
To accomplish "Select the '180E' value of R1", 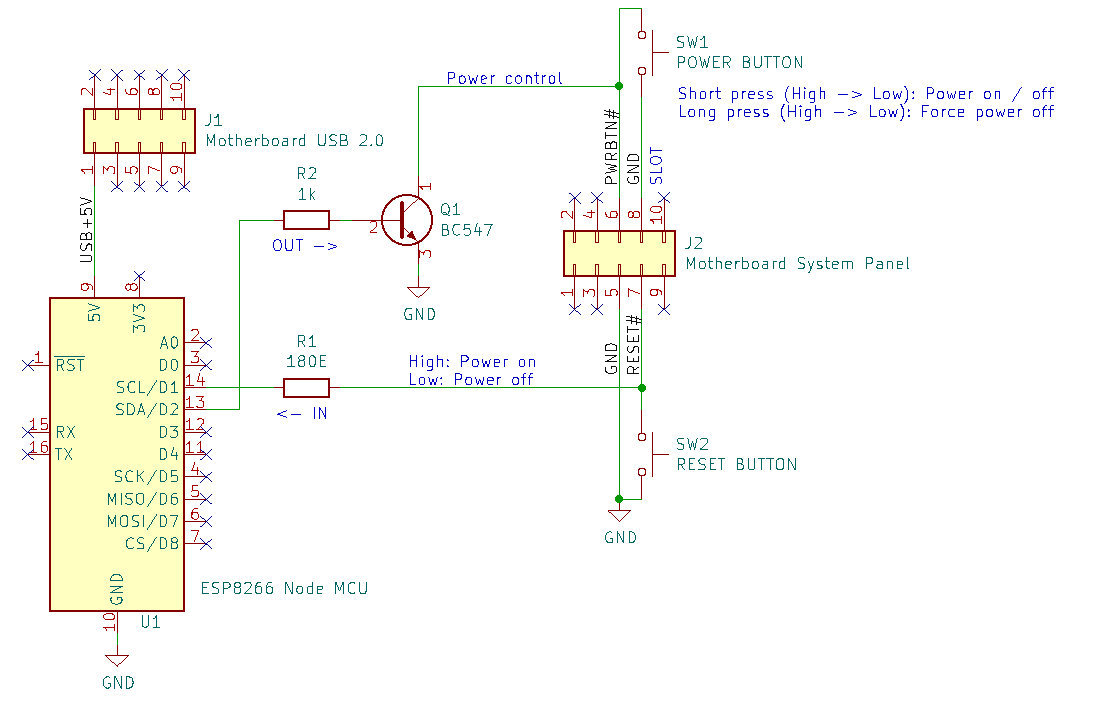I will [306, 361].
